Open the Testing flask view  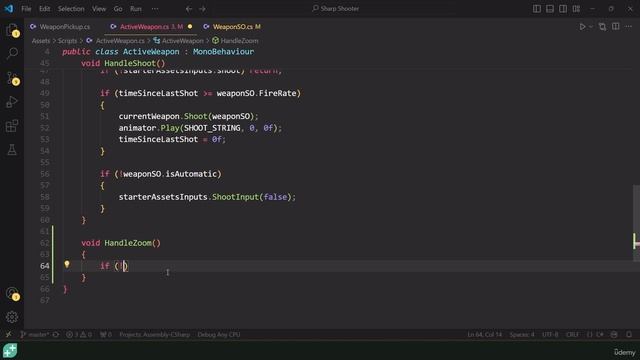[x=12, y=150]
